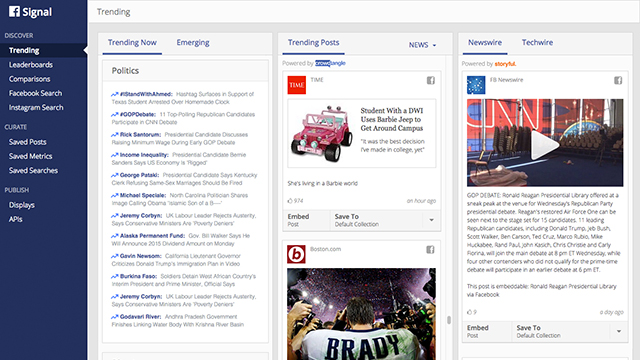The image size is (640, 360).
Task: Save TIME post to Default Collection
Action: (377, 220)
